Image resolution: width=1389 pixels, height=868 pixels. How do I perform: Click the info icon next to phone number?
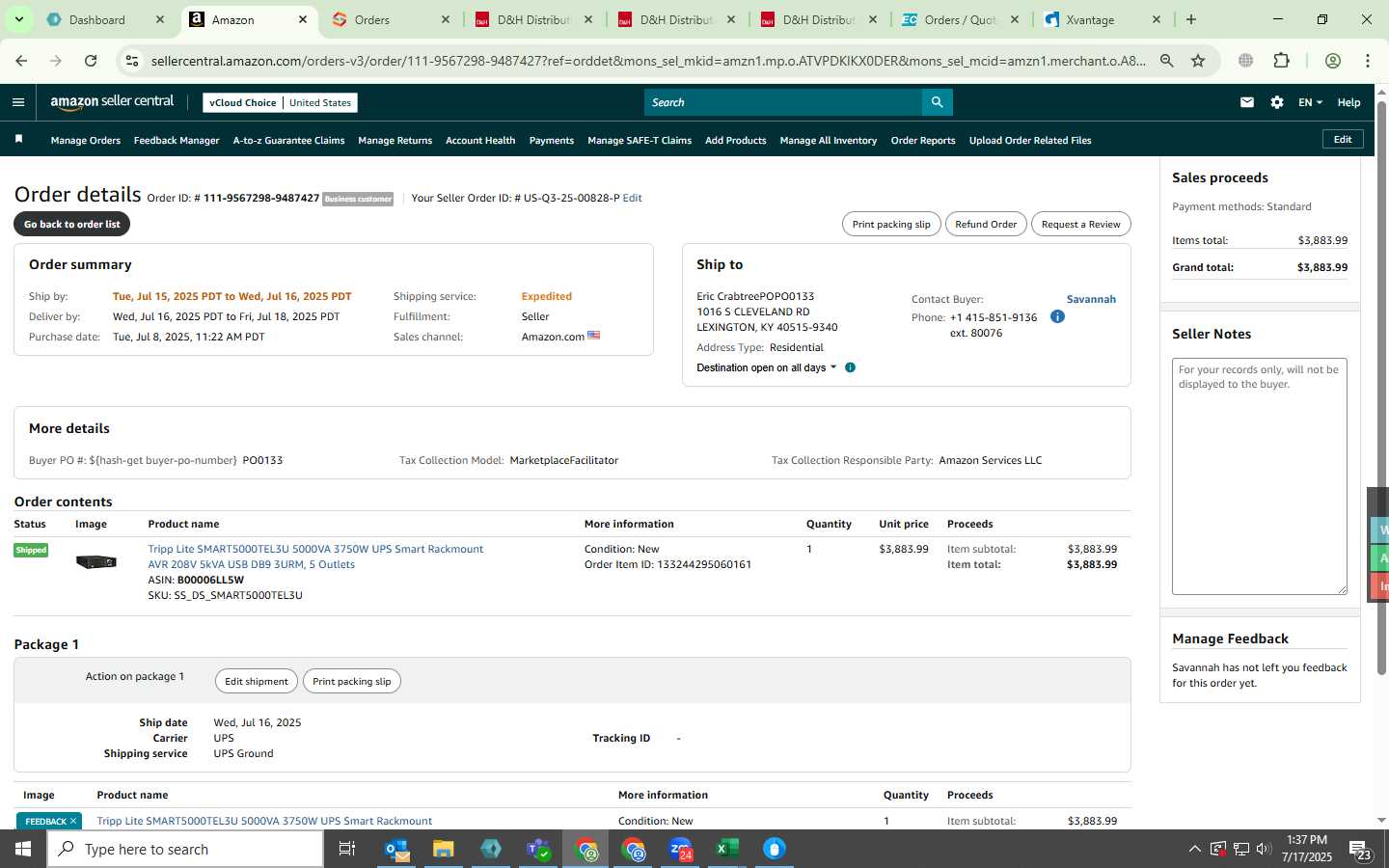point(1057,316)
